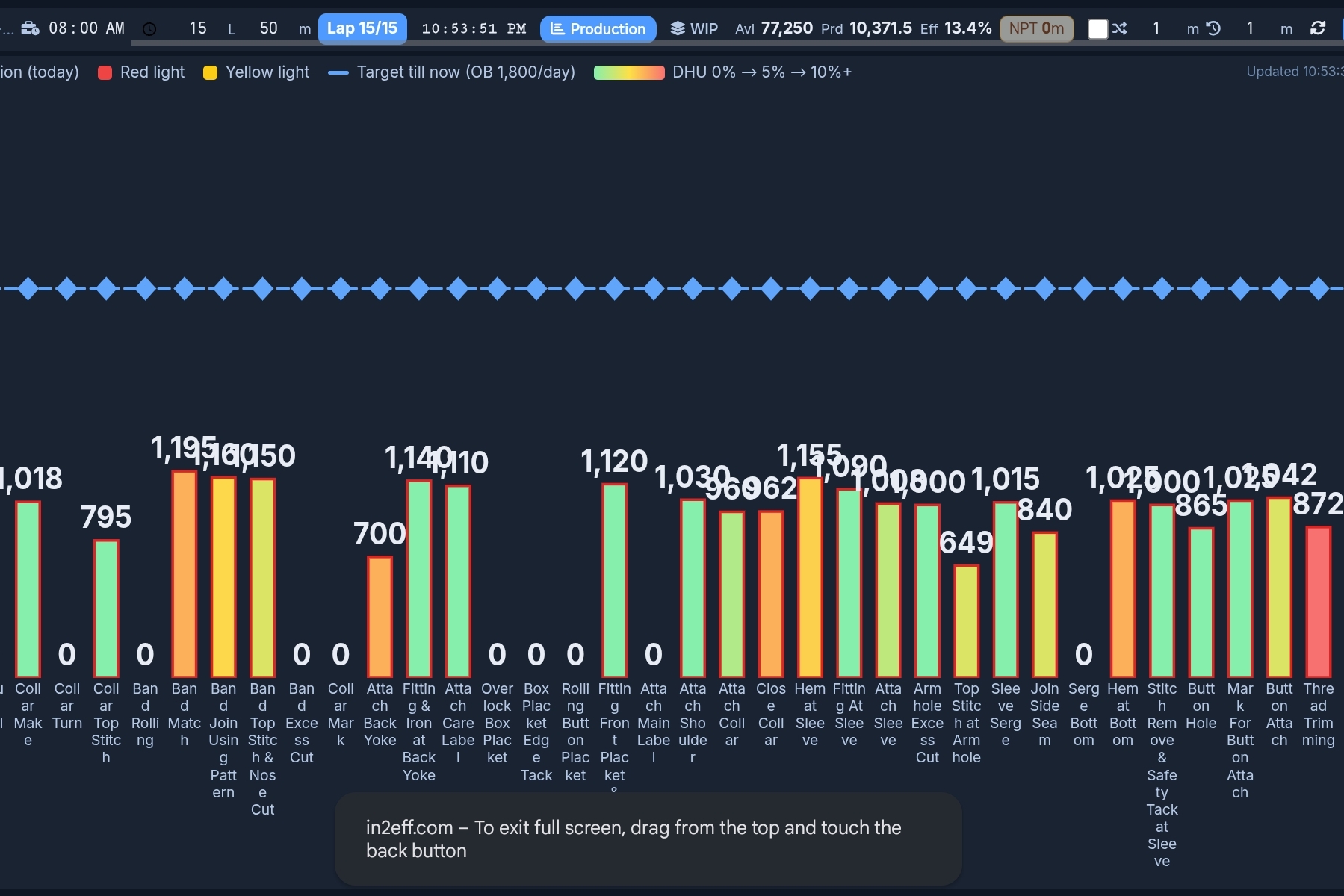Click the Sleeve Serge bar labeled 1,015
The width and height of the screenshot is (1344, 896).
pos(1005,590)
